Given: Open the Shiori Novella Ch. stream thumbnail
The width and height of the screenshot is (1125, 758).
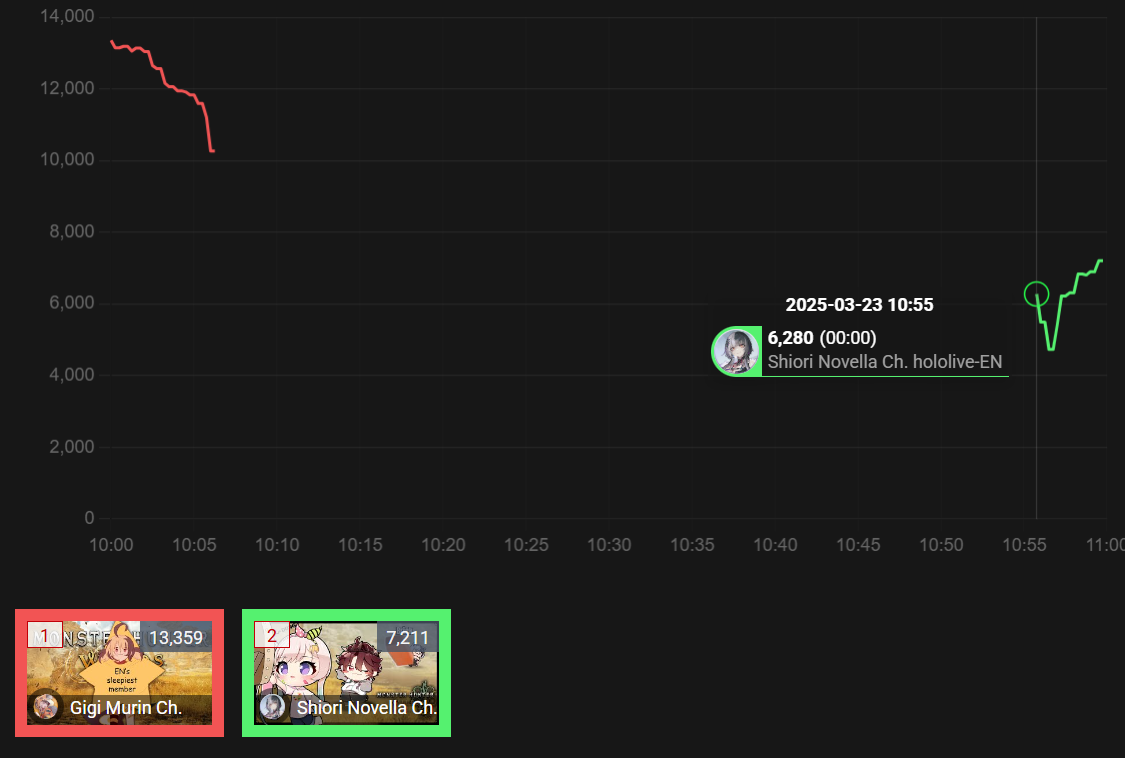Looking at the screenshot, I should (347, 673).
